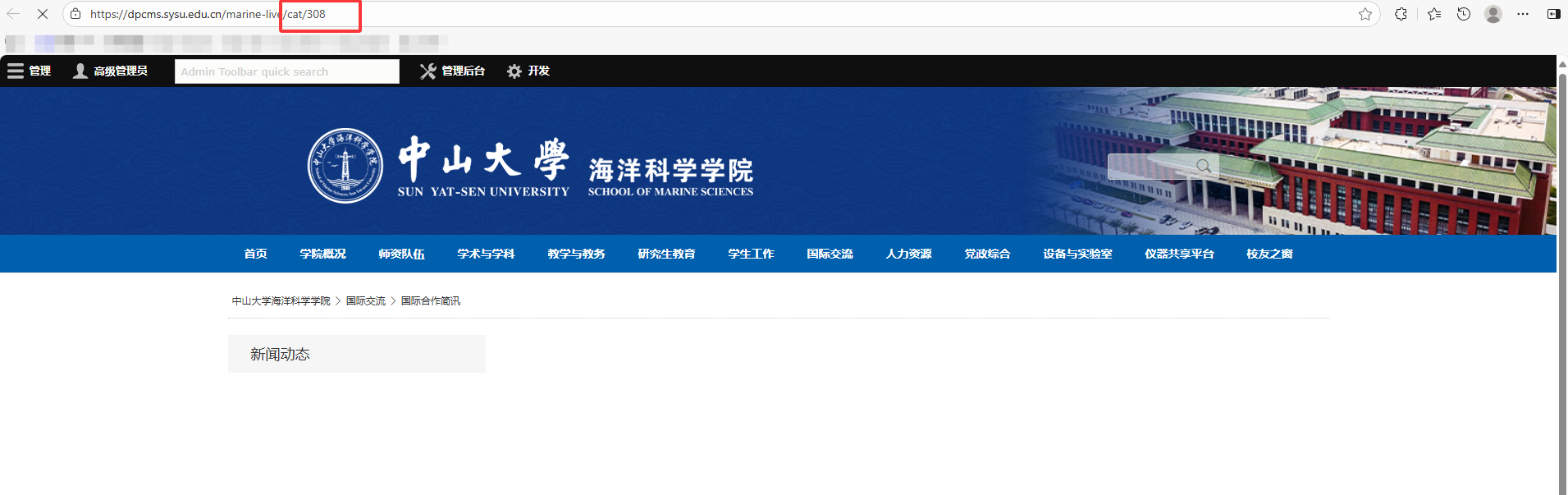This screenshot has height=495, width=1568.
Task: Click the 国际交流 breadcrumb link
Action: coord(365,301)
